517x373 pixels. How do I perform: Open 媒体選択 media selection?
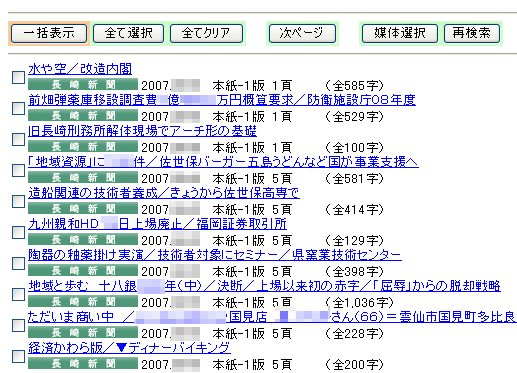(400, 33)
